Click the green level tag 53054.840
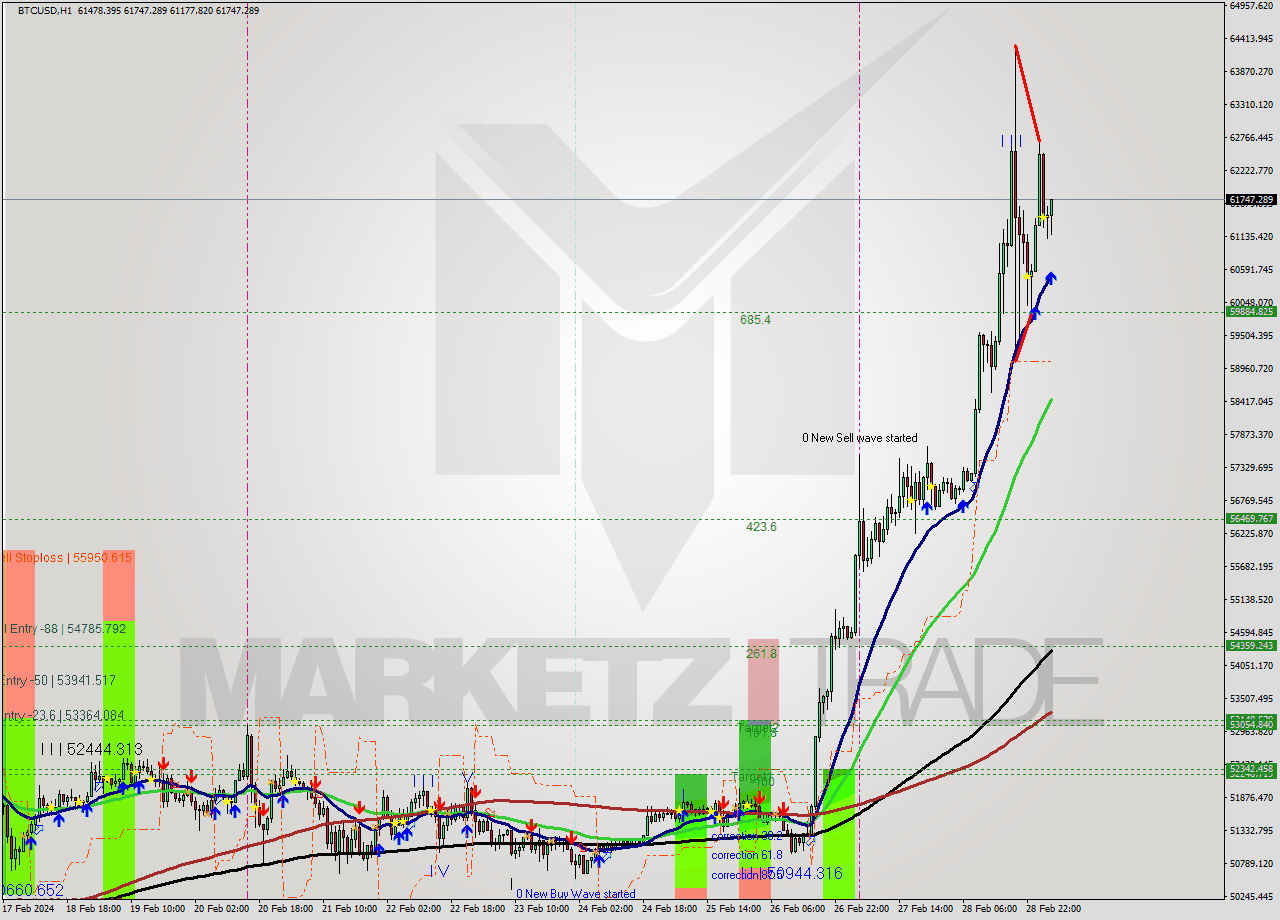This screenshot has width=1280, height=920. pos(1250,724)
